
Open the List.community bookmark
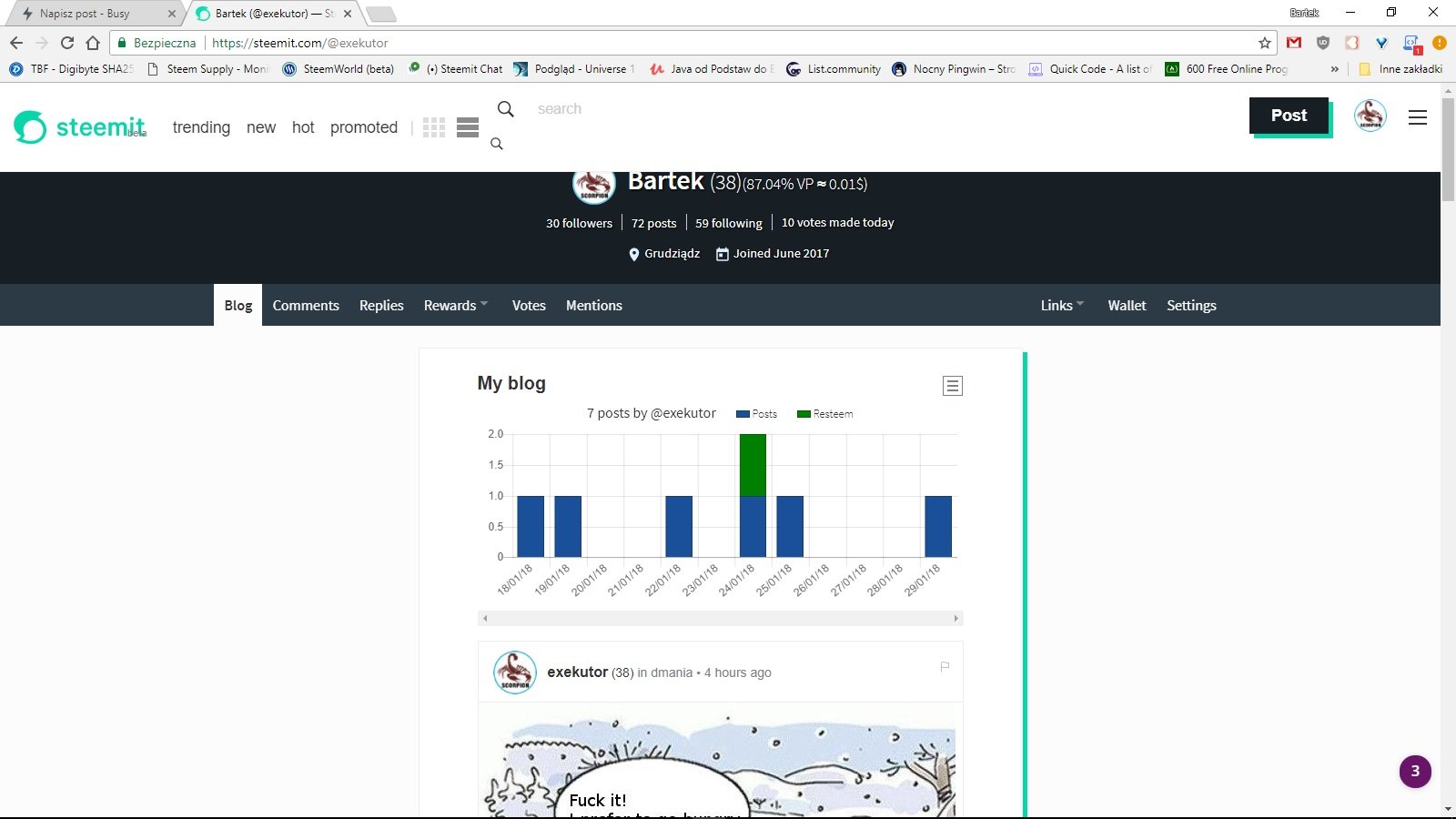click(834, 68)
